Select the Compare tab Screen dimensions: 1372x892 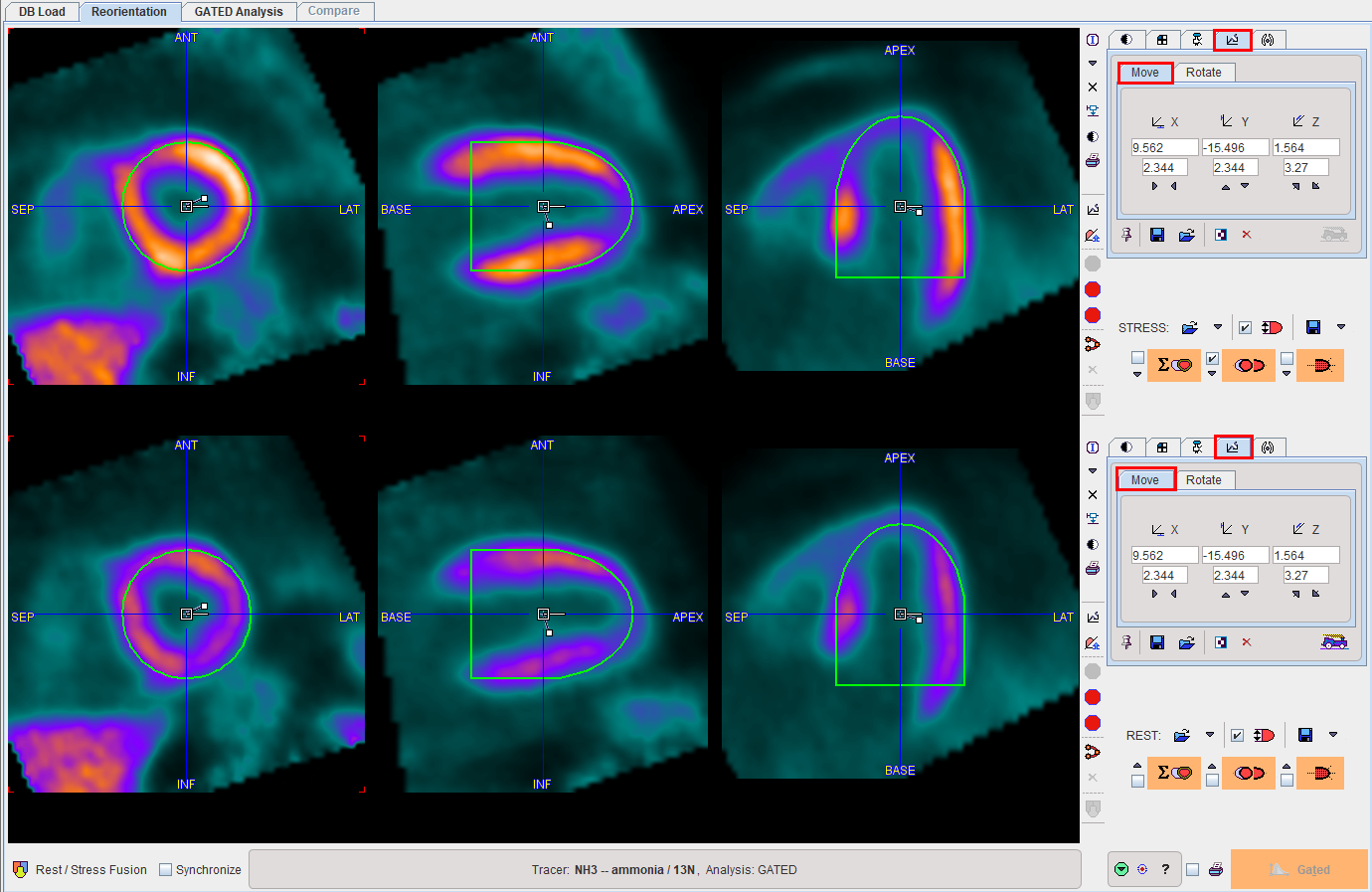(x=334, y=11)
